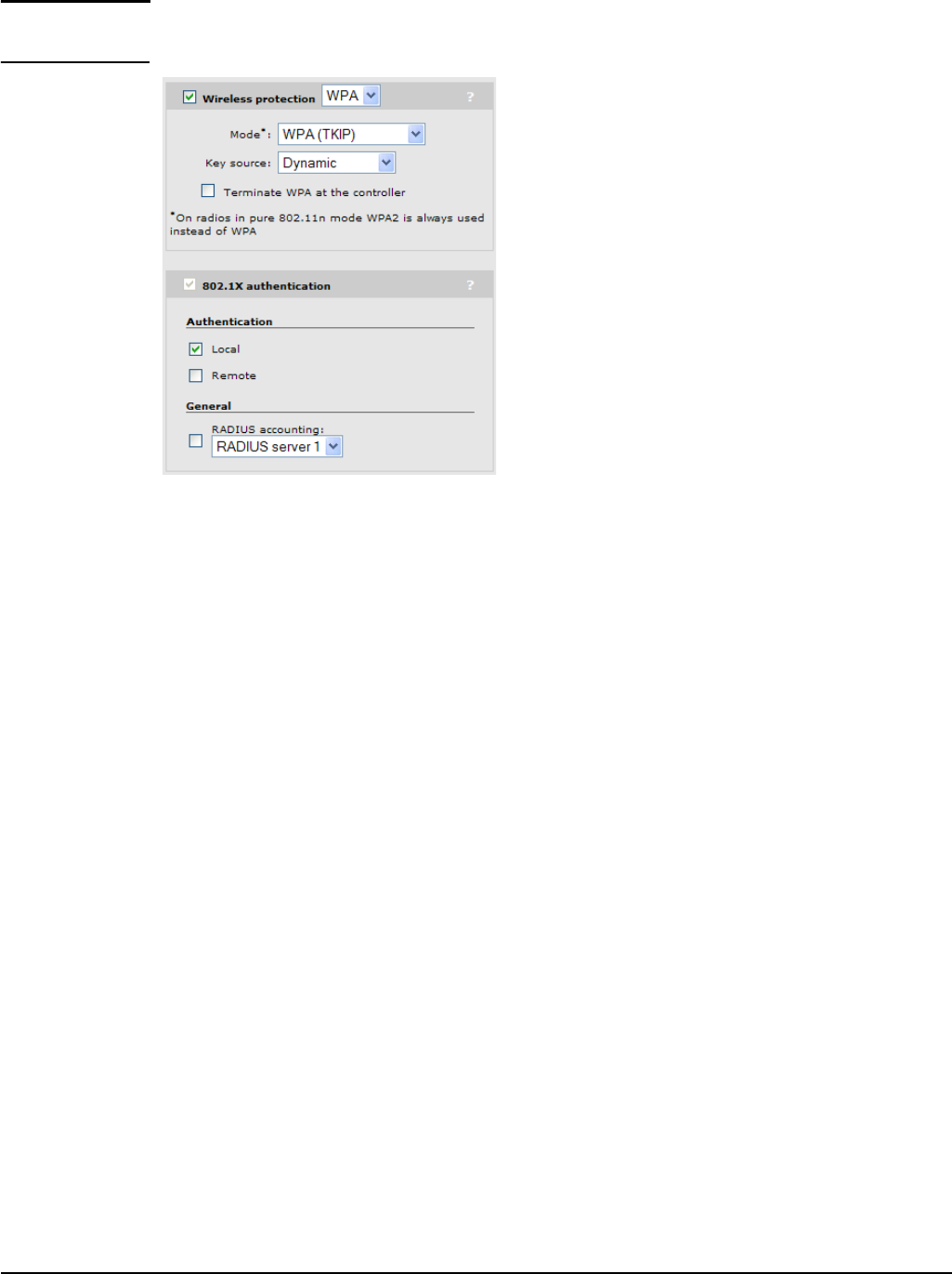The width and height of the screenshot is (952, 1274).
Task: Enable the RADIUS accounting checkbox
Action: pos(195,440)
